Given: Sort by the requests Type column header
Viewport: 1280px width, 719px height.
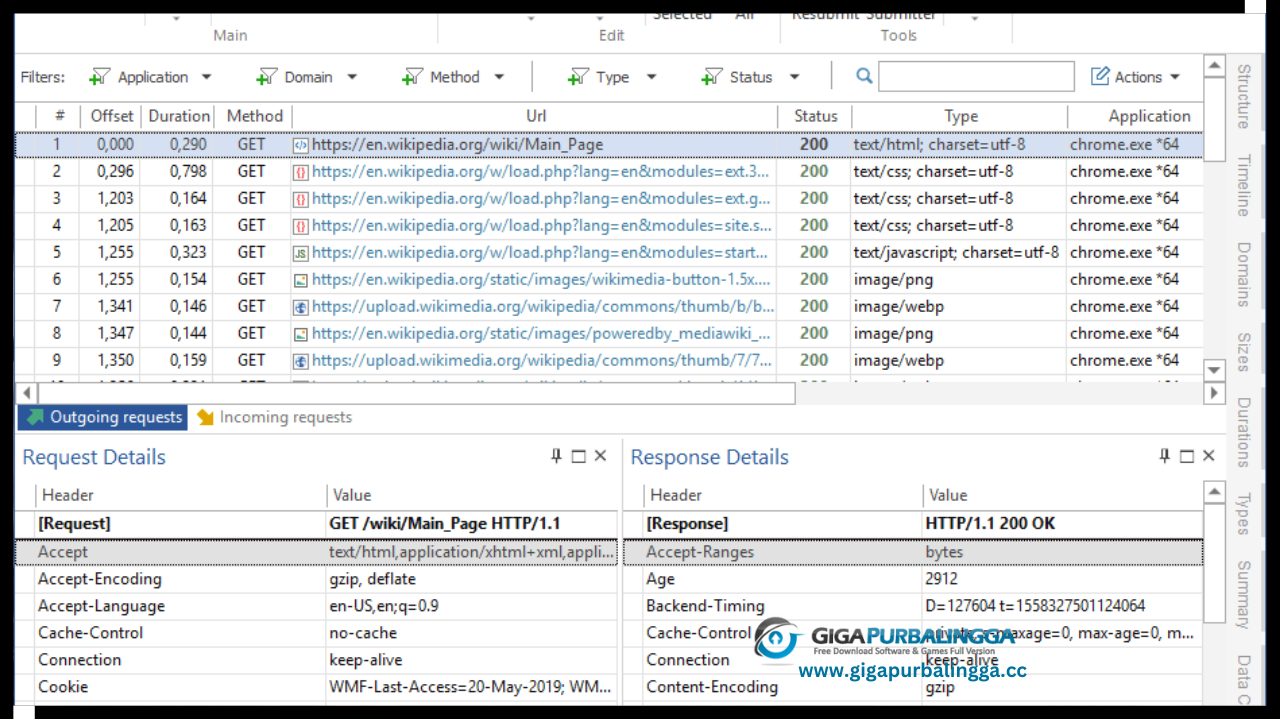Looking at the screenshot, I should click(x=960, y=116).
